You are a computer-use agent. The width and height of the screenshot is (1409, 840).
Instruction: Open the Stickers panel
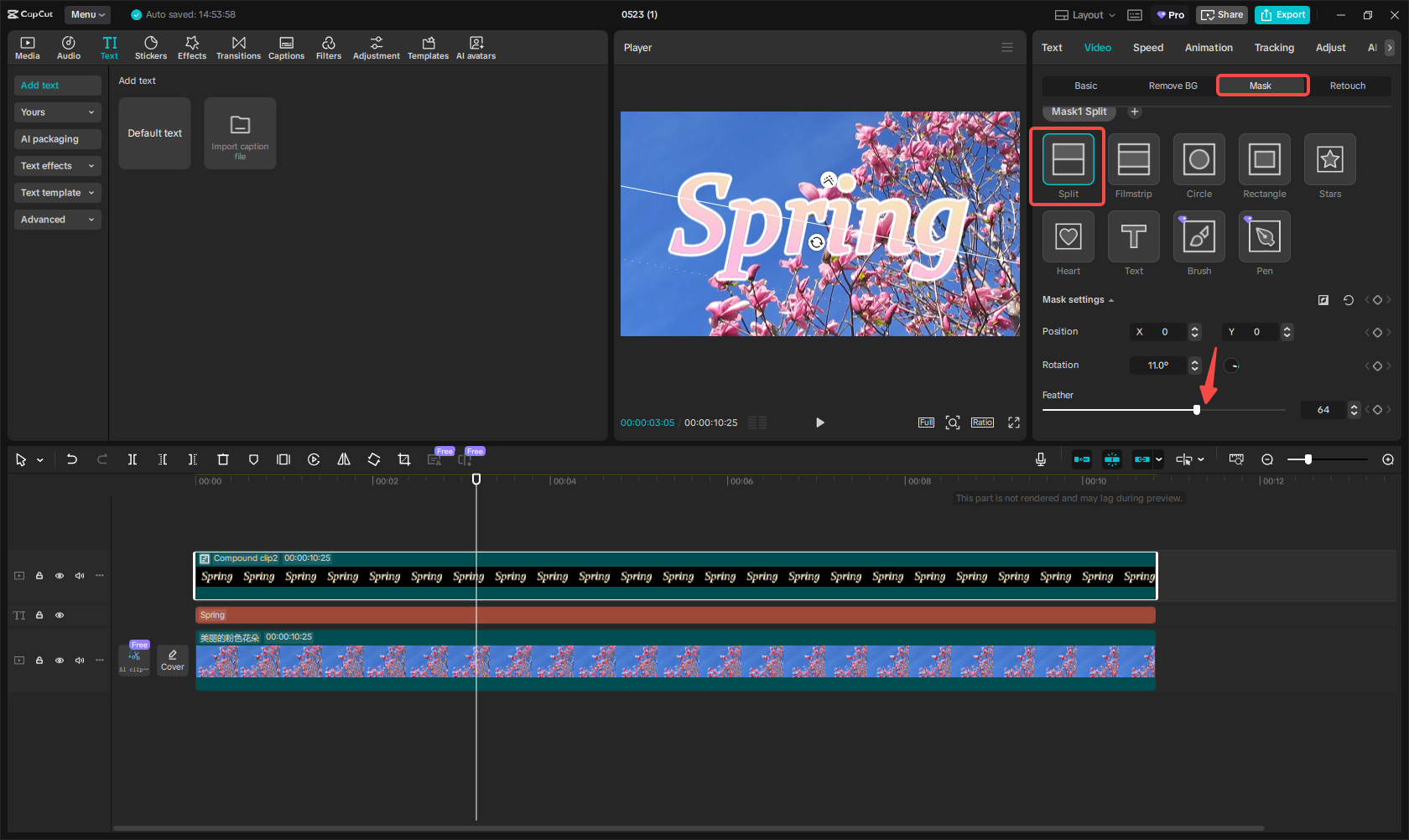[x=151, y=48]
